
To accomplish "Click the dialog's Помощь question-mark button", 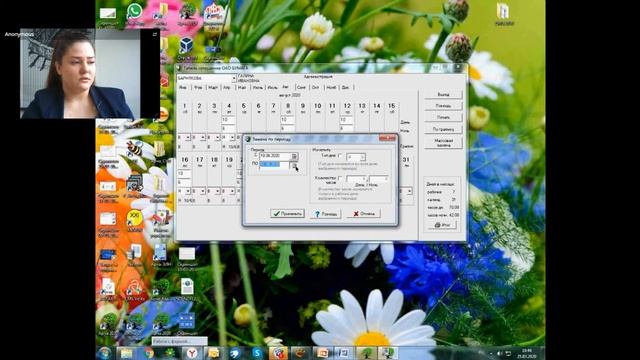I will 326,213.
